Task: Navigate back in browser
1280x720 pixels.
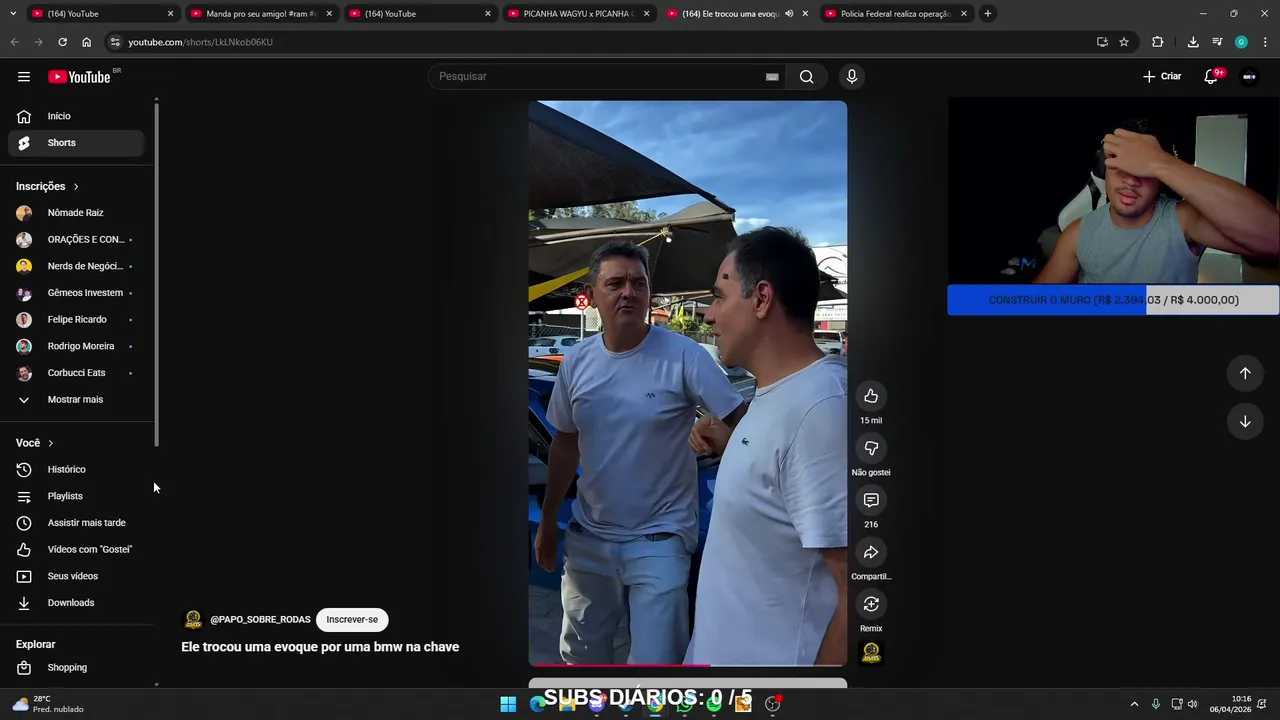Action: [x=14, y=42]
